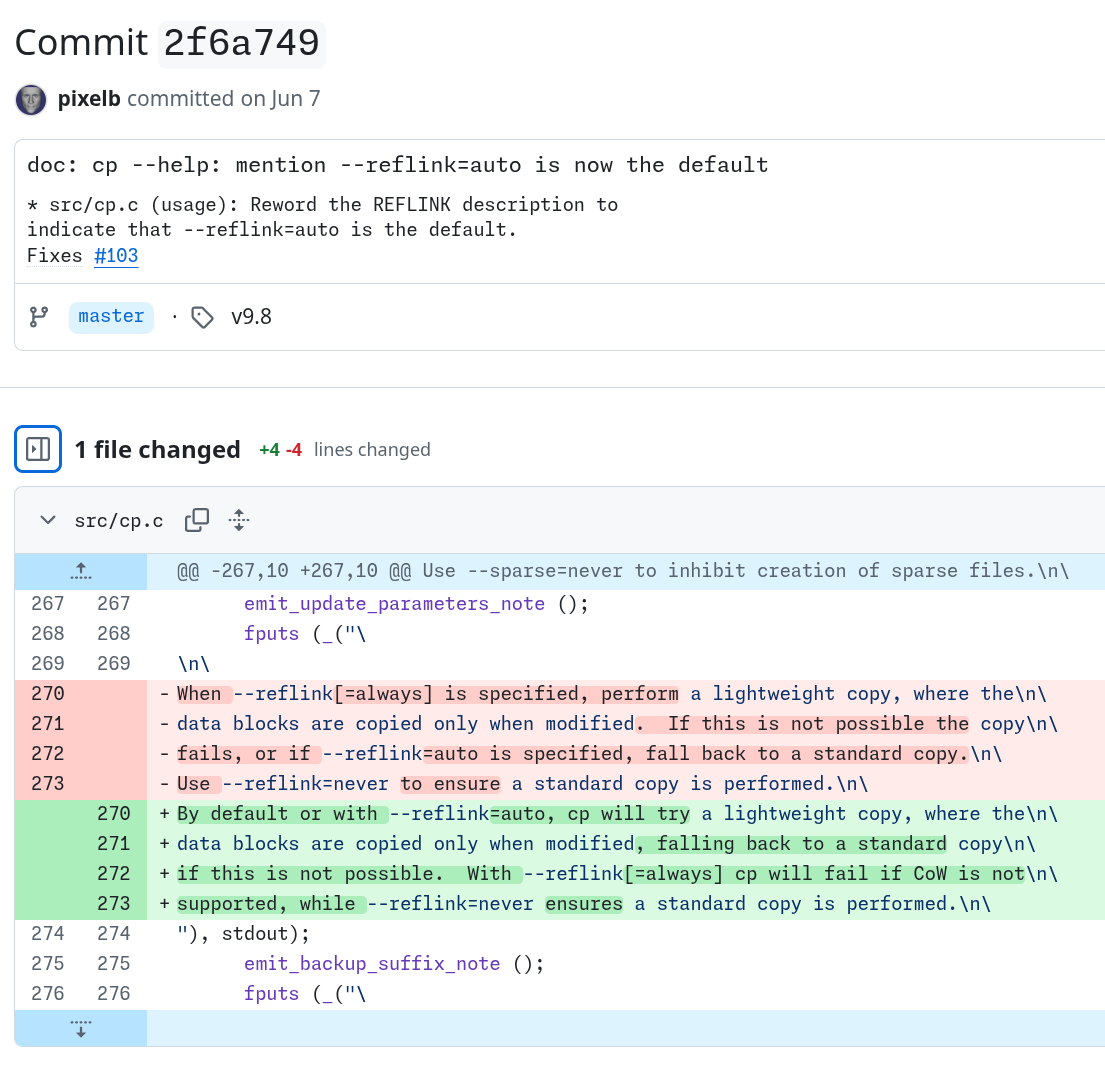Expand hidden lines above line 267
This screenshot has height=1068, width=1105.
(81, 571)
